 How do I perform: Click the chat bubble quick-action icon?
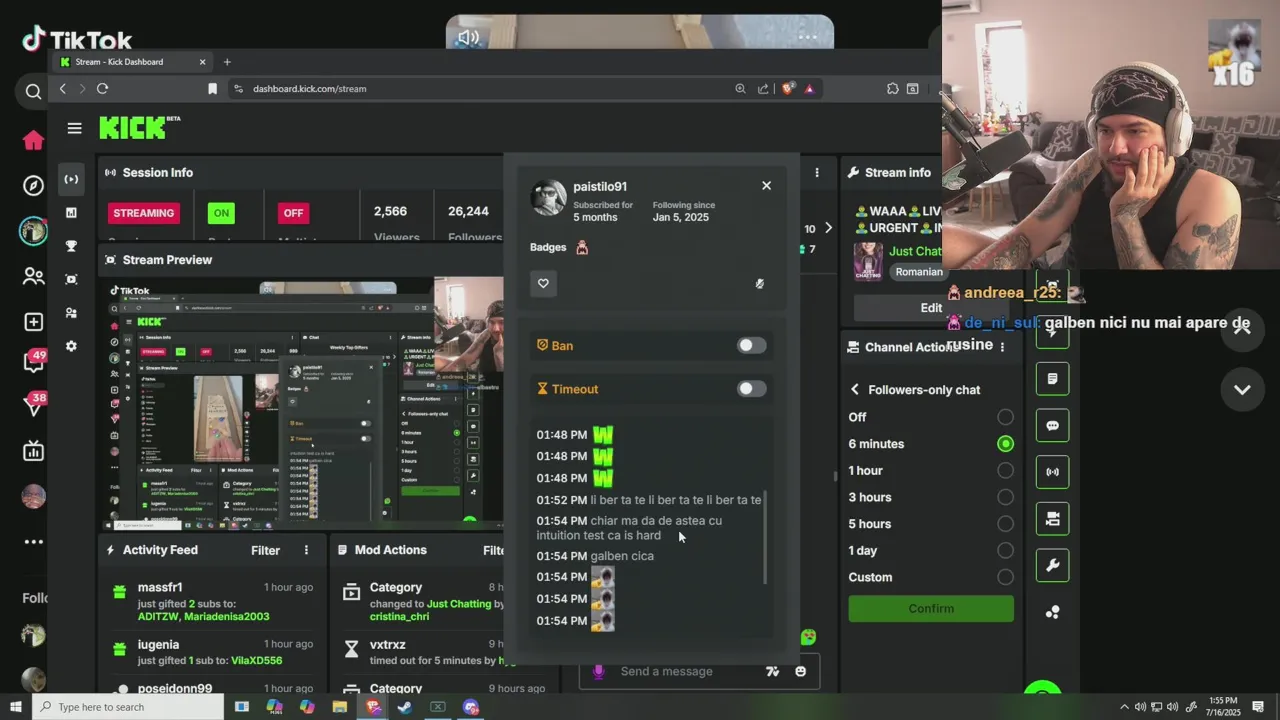pyautogui.click(x=1052, y=425)
